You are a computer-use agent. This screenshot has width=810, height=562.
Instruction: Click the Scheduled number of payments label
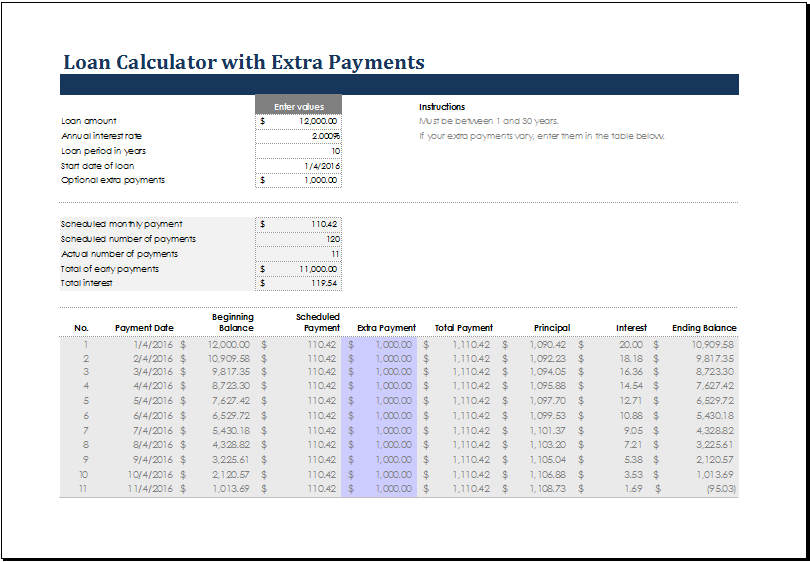click(128, 239)
